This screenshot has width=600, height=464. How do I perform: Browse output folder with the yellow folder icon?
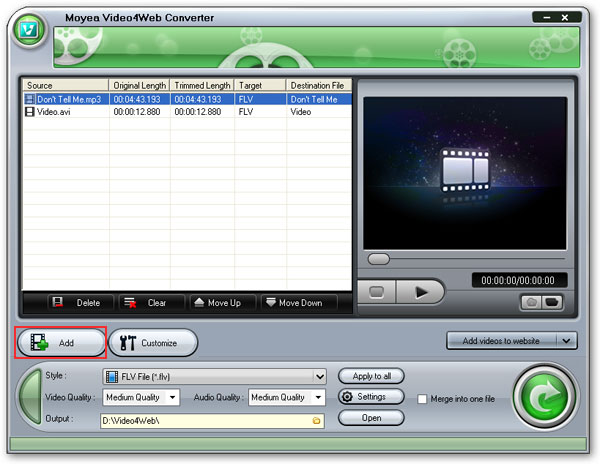point(316,421)
